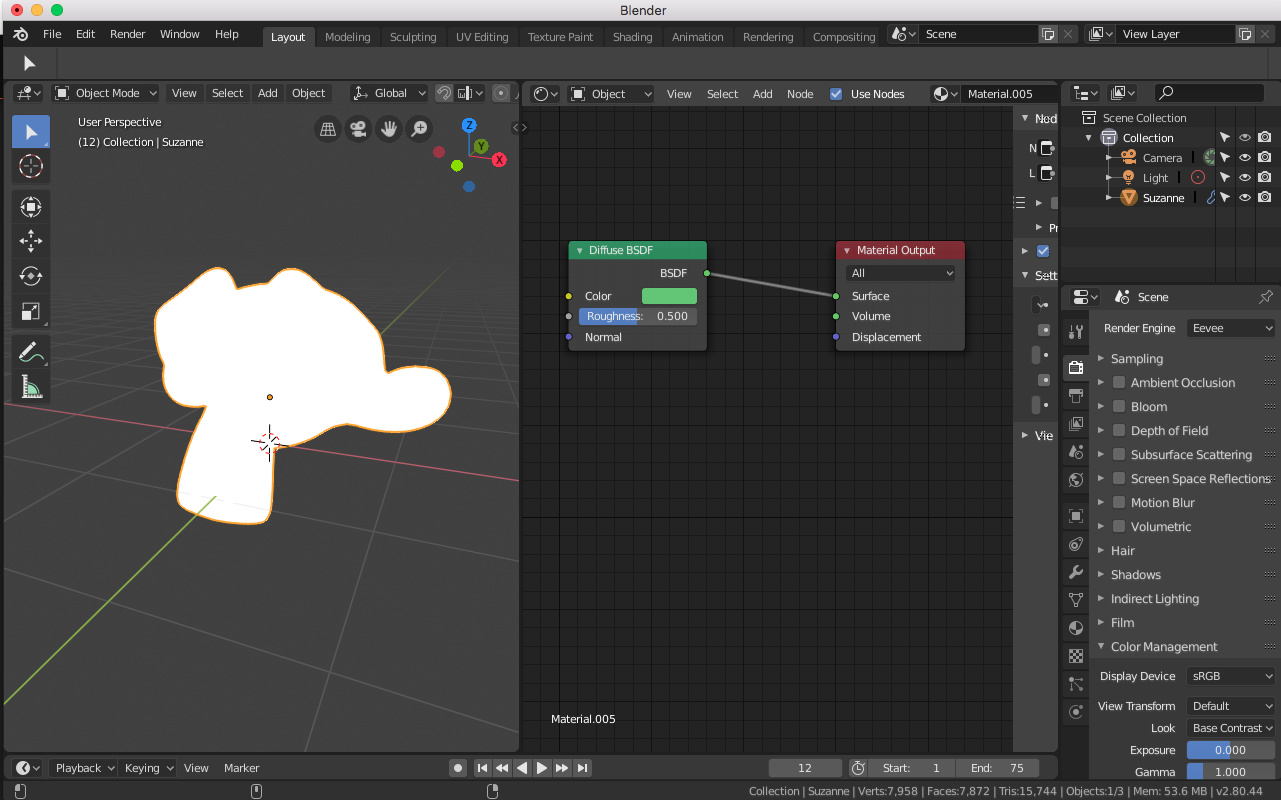Open the Output properties printer icon
The width and height of the screenshot is (1281, 800).
point(1075,395)
